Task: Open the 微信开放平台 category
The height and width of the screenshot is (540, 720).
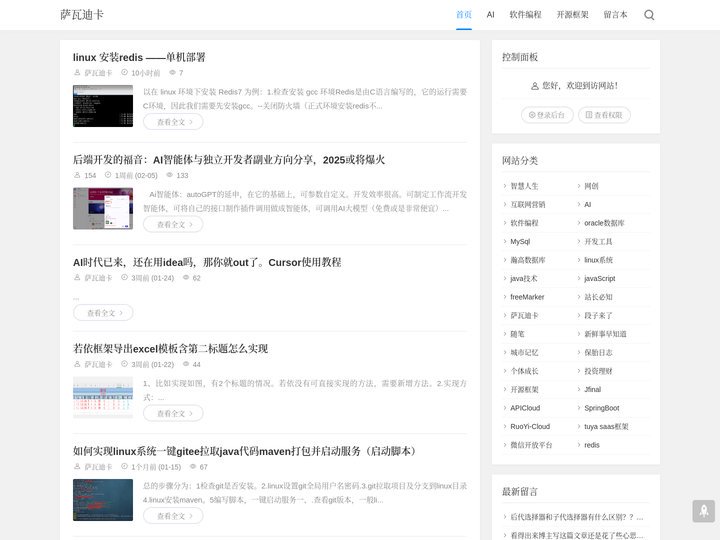Action: pos(531,445)
